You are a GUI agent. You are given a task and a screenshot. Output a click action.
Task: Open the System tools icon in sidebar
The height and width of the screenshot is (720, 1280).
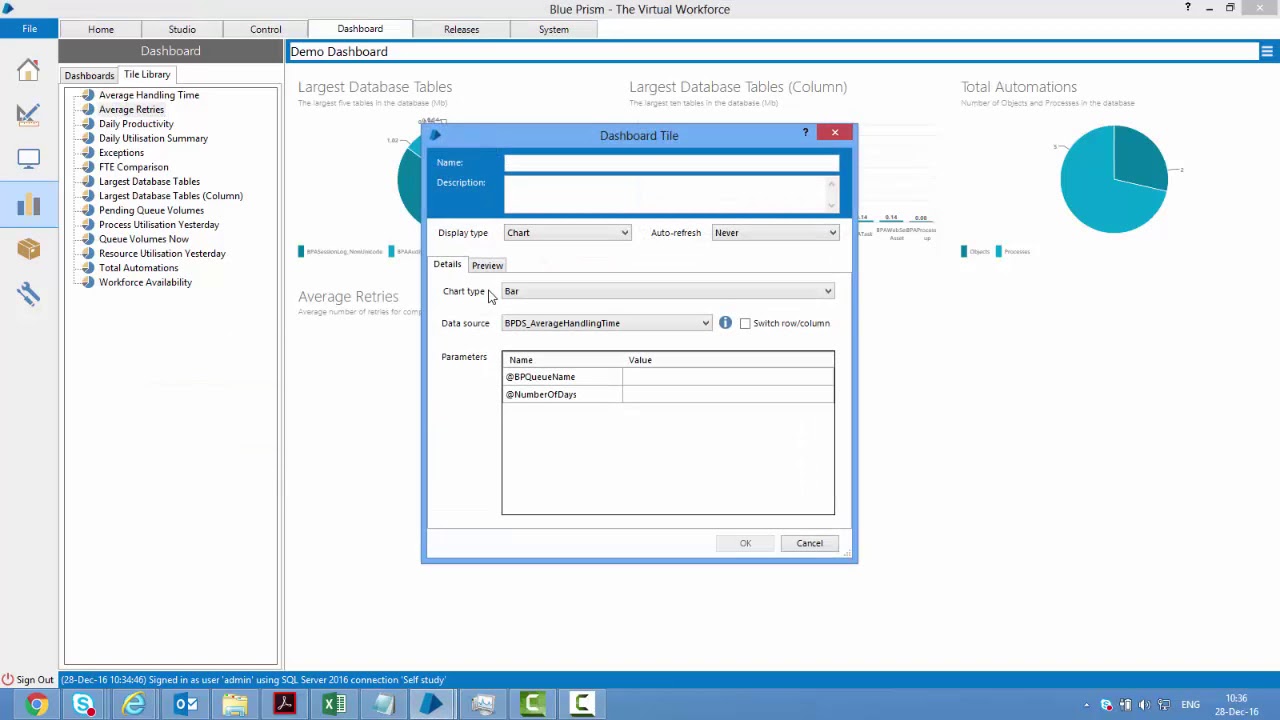[28, 294]
